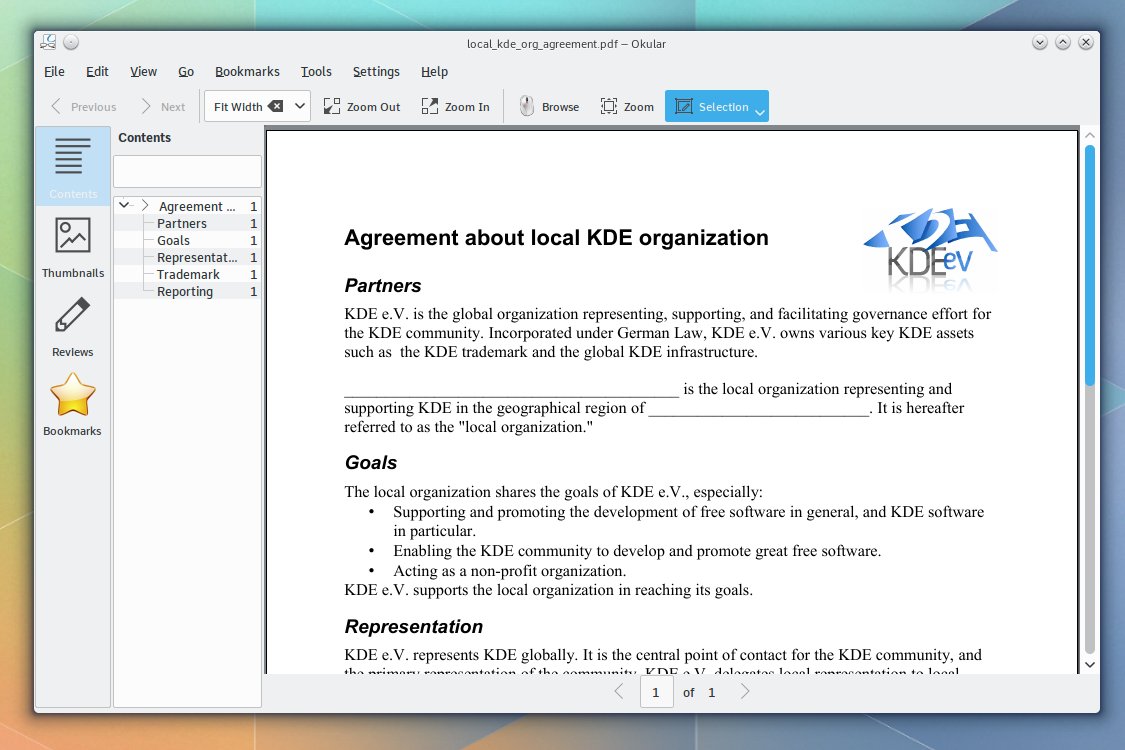Open the Thumbnails sidebar panel

72,248
